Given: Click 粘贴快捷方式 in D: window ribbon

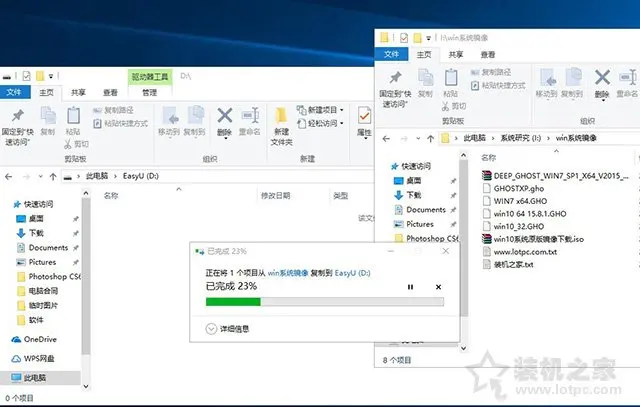Looking at the screenshot, I should pyautogui.click(x=121, y=123).
